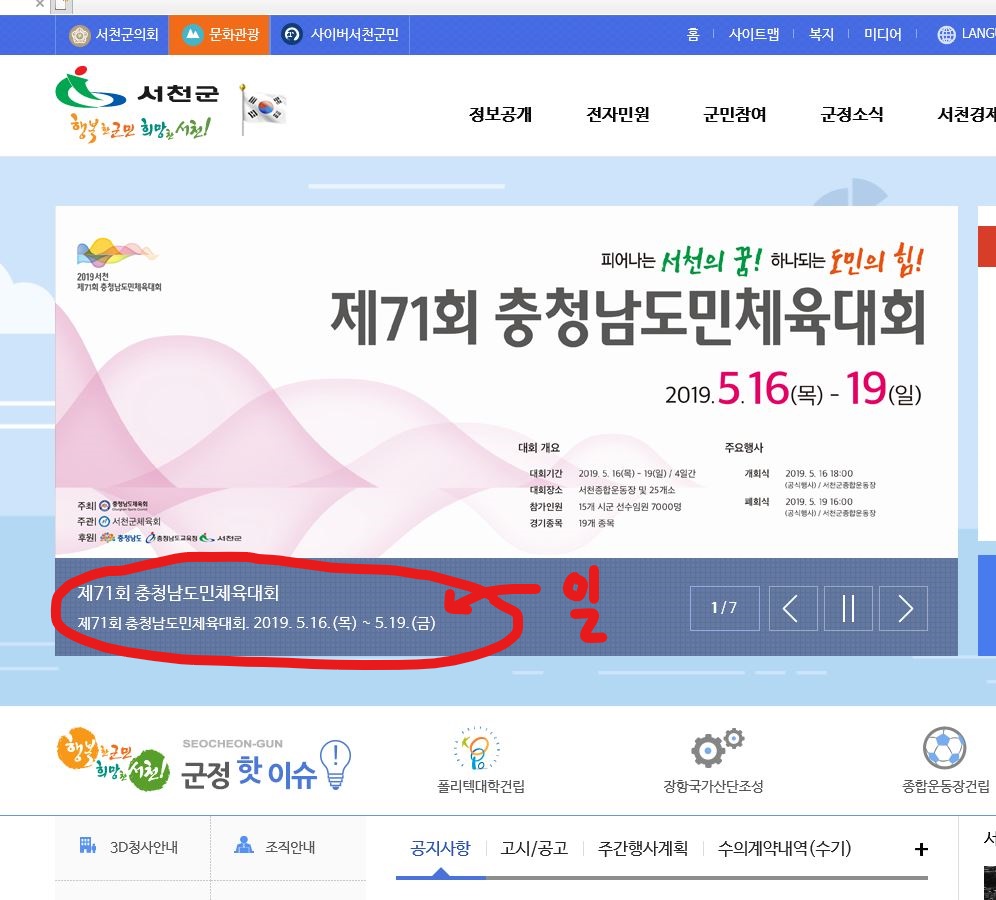The height and width of the screenshot is (900, 996).
Task: Open the 서천경제 main menu
Action: point(966,114)
